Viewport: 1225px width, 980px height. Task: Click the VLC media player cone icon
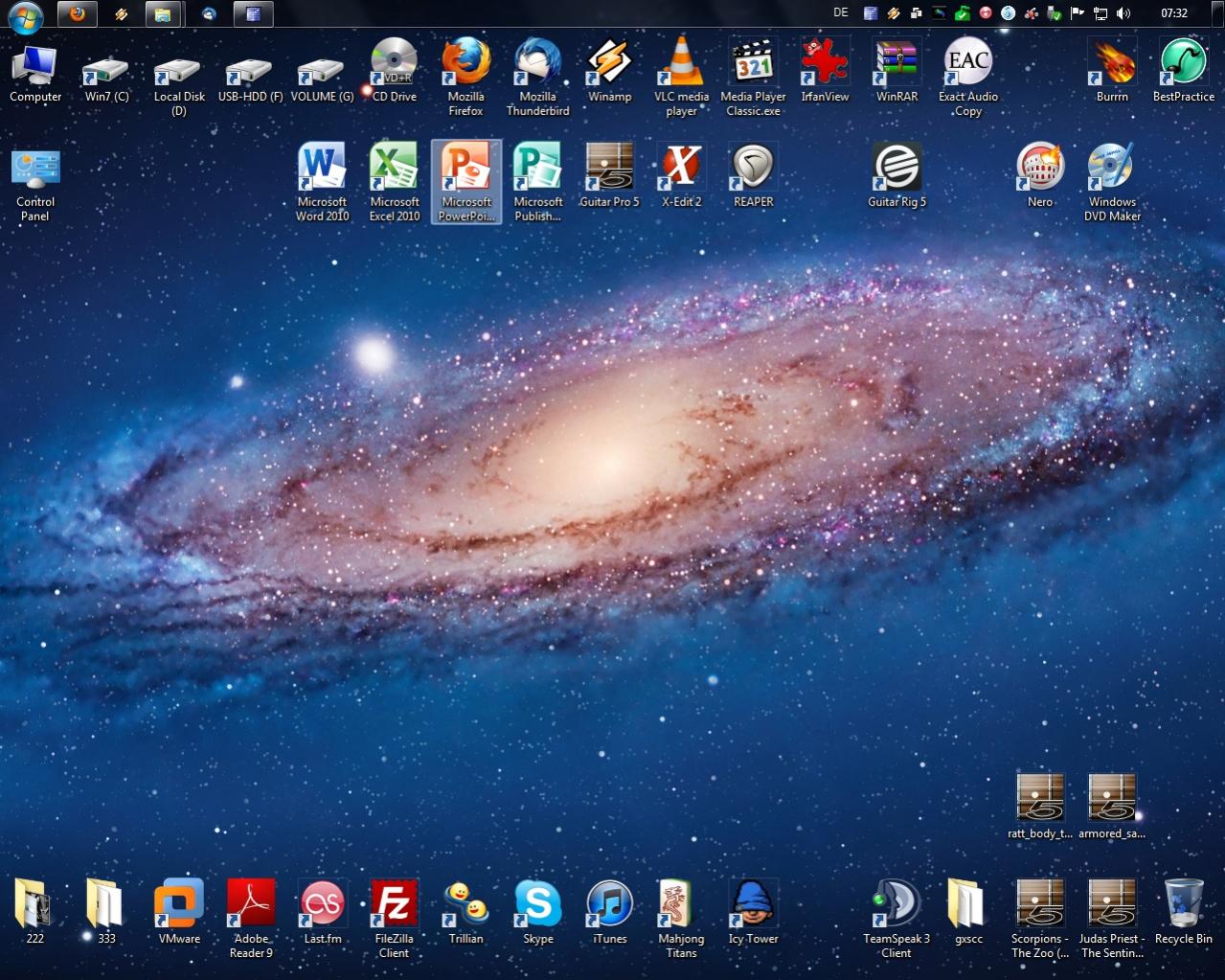(681, 63)
